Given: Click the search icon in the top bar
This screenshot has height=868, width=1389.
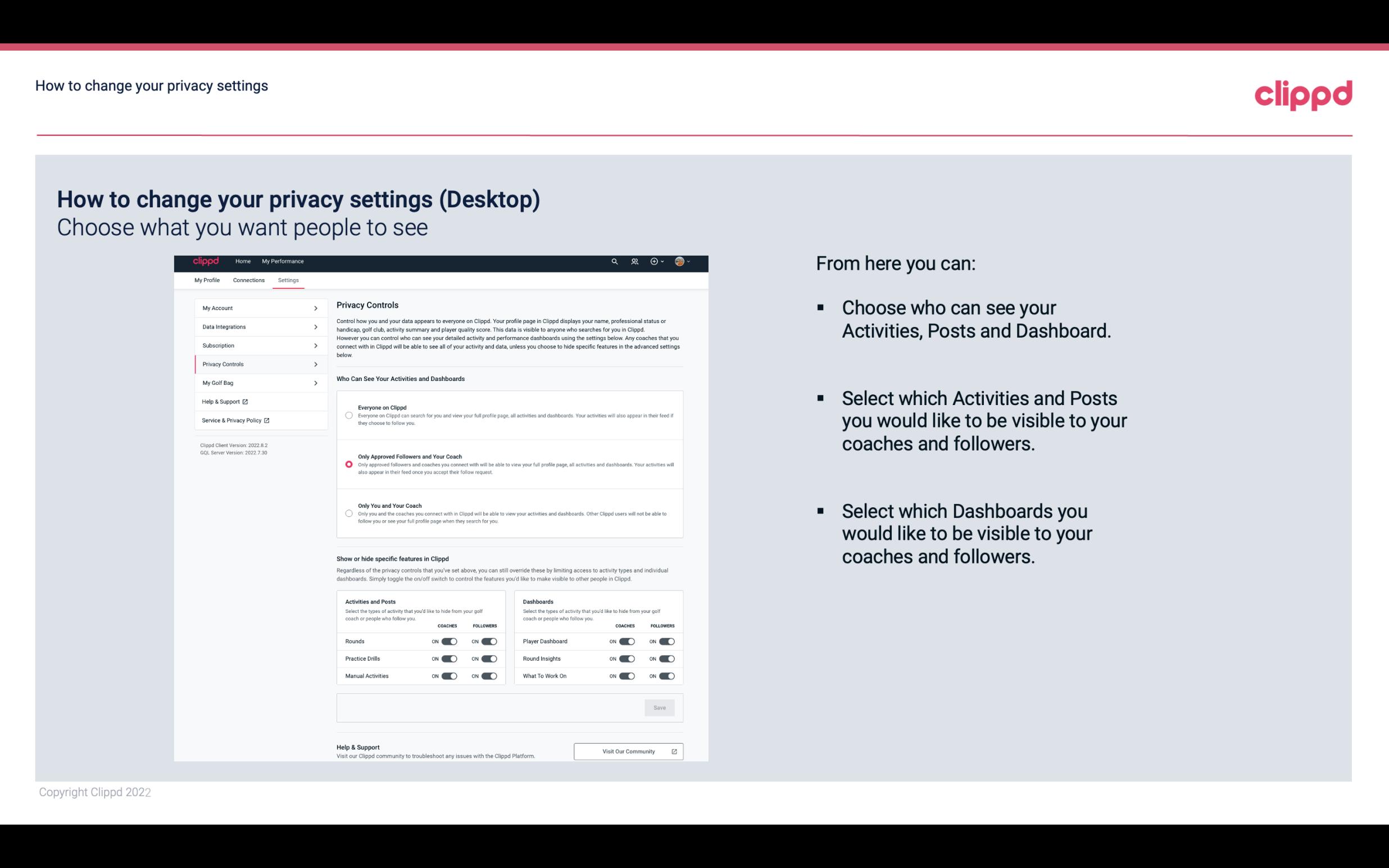Looking at the screenshot, I should [614, 262].
